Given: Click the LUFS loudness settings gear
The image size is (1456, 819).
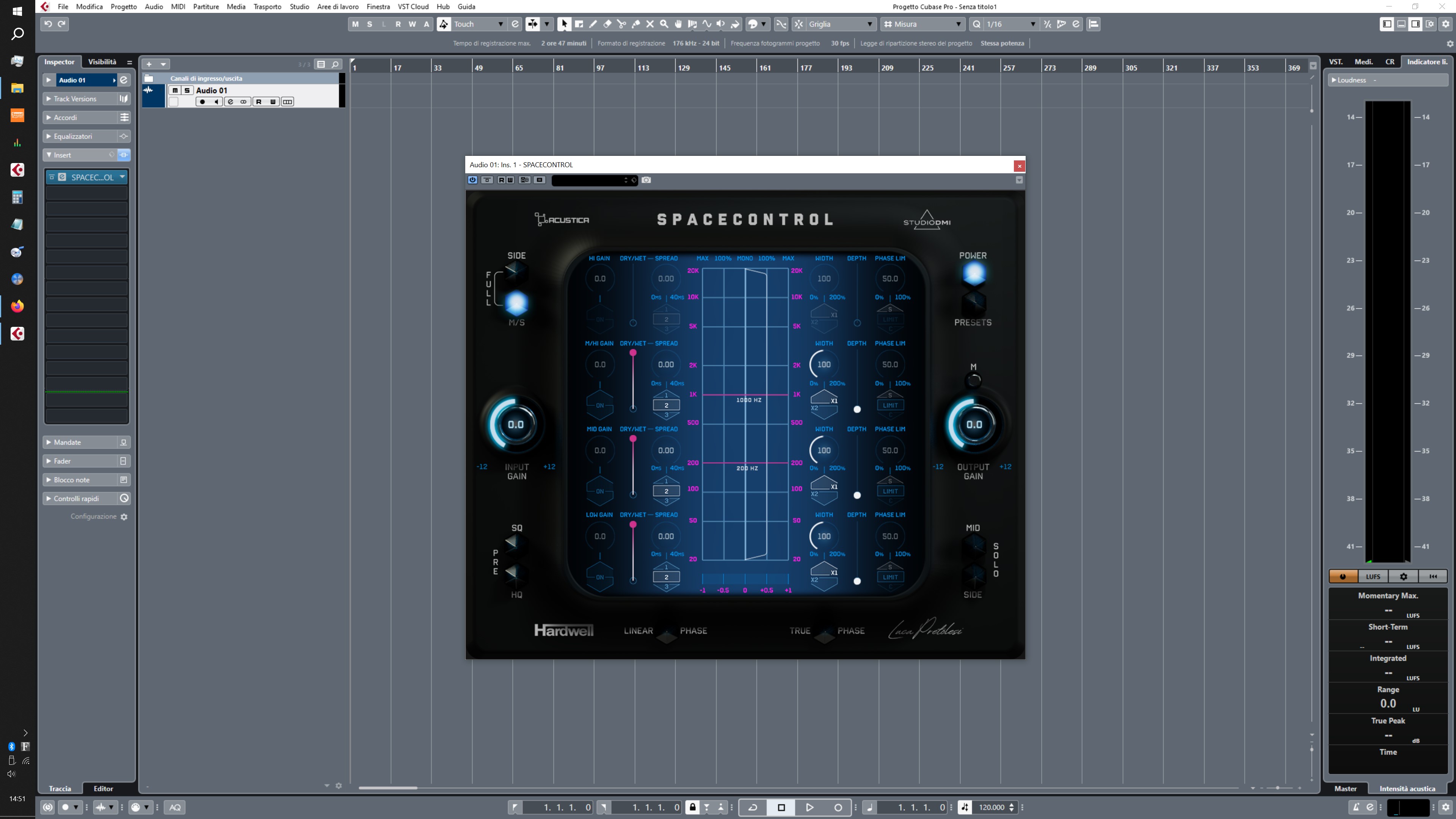Looking at the screenshot, I should click(1403, 576).
